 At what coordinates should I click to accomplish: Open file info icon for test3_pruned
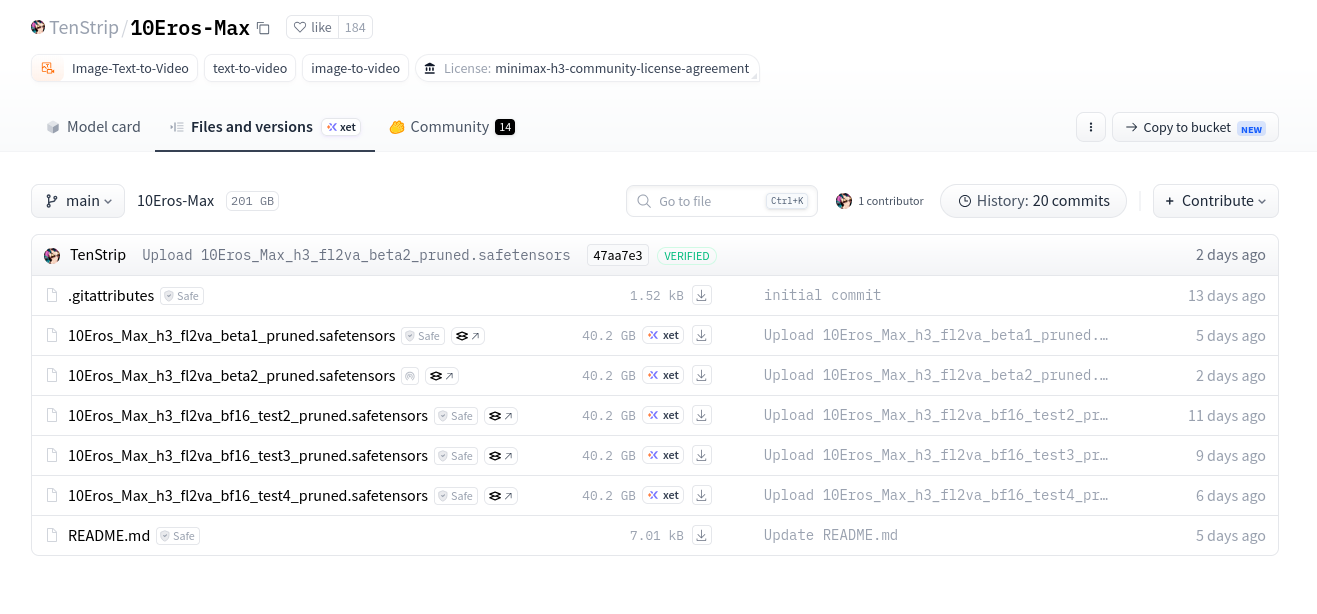(501, 456)
